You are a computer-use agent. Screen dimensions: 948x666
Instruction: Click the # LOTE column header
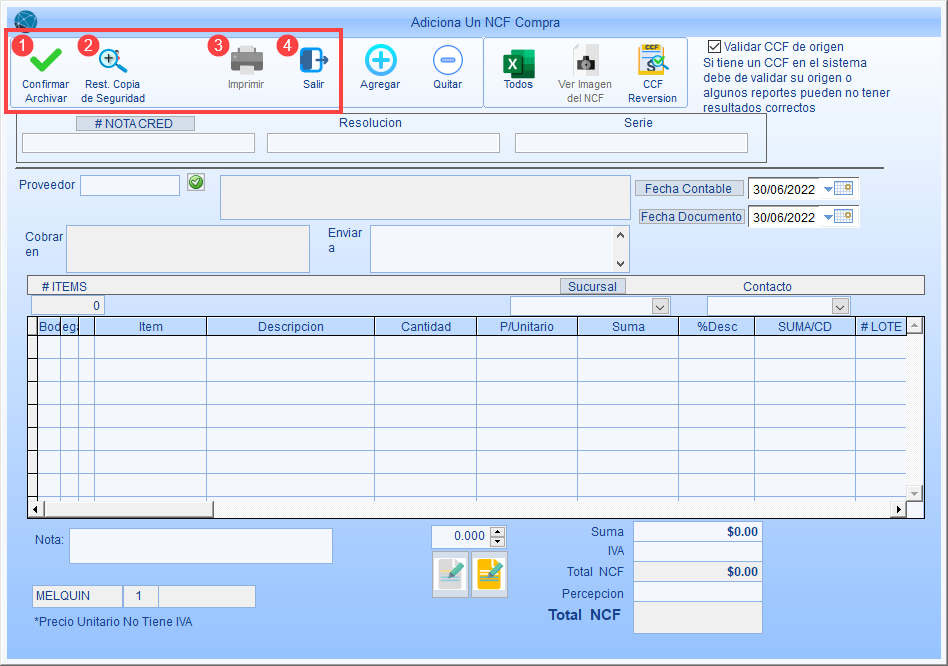pos(881,326)
